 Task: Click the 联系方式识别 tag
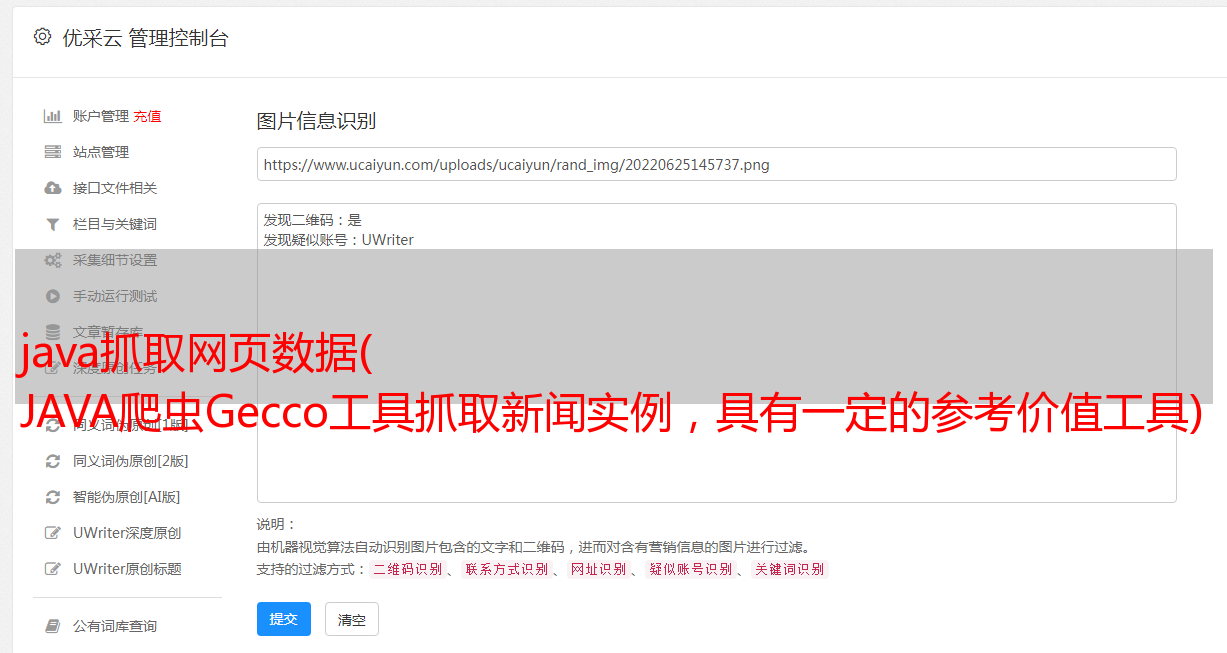click(507, 569)
